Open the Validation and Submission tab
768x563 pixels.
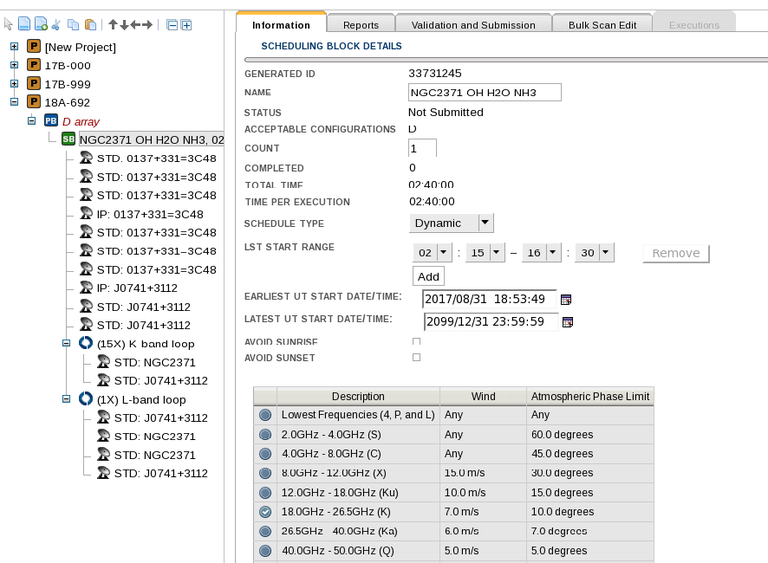pyautogui.click(x=473, y=25)
